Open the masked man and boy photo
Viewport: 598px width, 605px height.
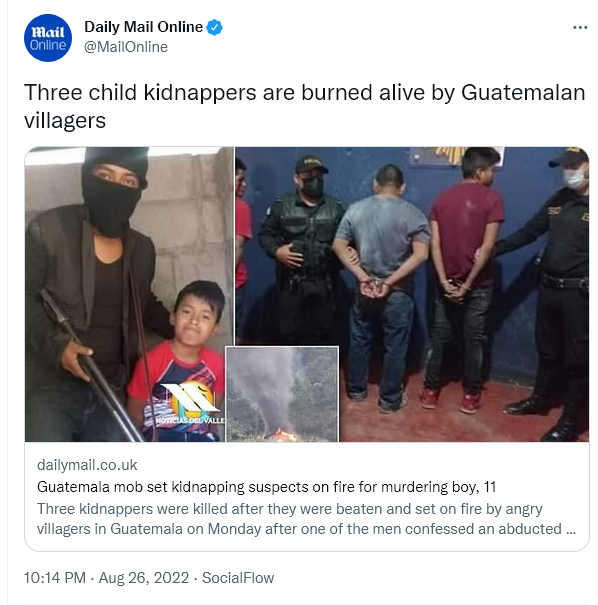129,294
